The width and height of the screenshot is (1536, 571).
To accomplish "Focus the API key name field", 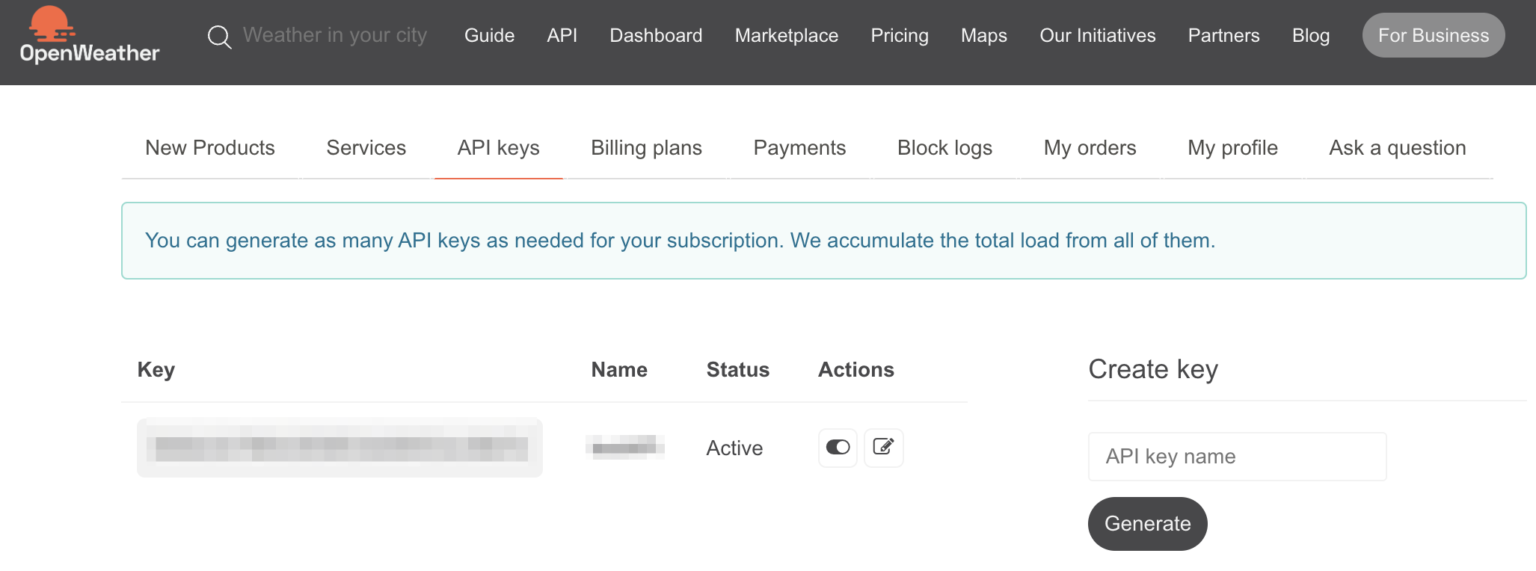I will 1237,457.
